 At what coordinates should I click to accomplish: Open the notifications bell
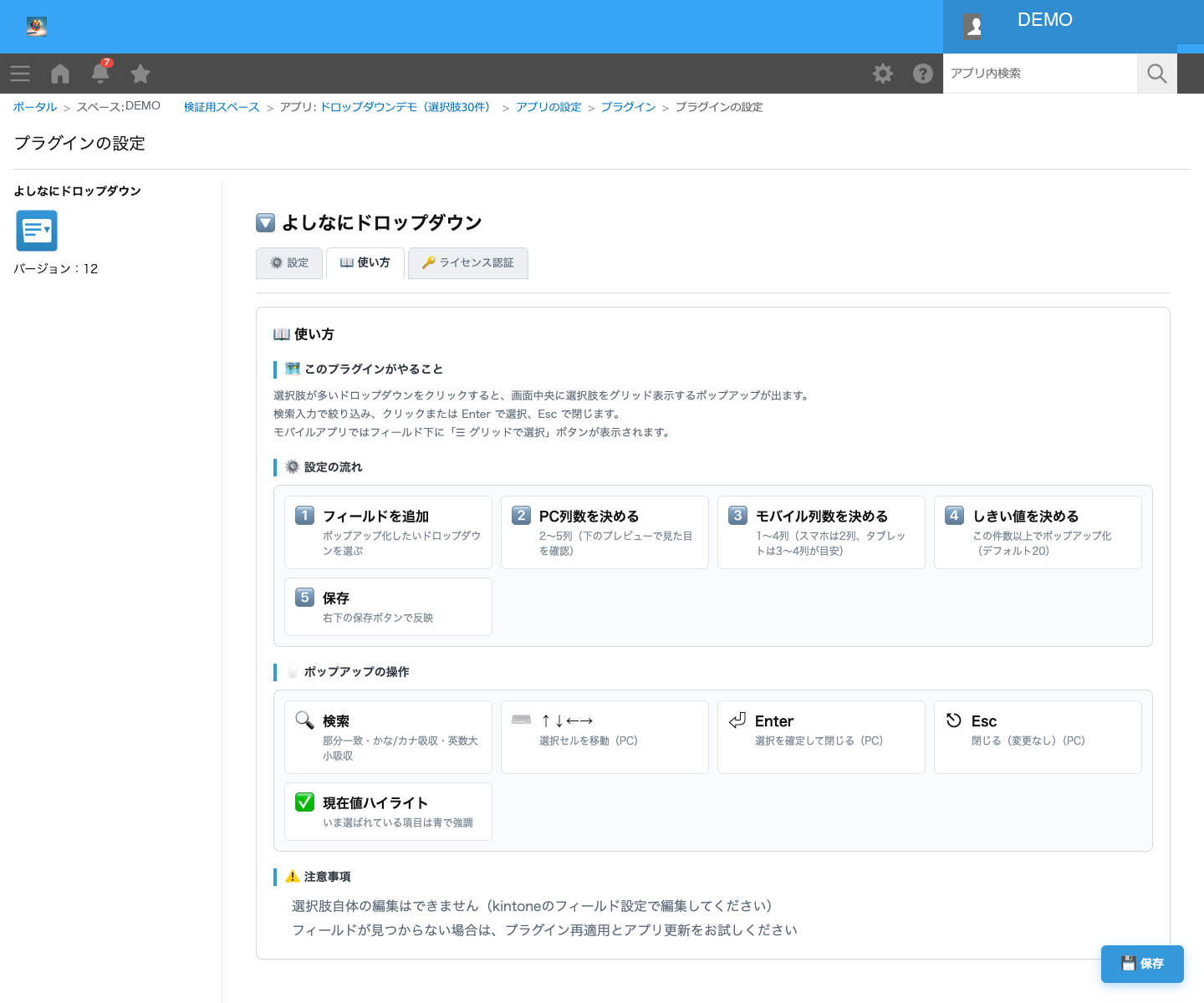point(100,73)
